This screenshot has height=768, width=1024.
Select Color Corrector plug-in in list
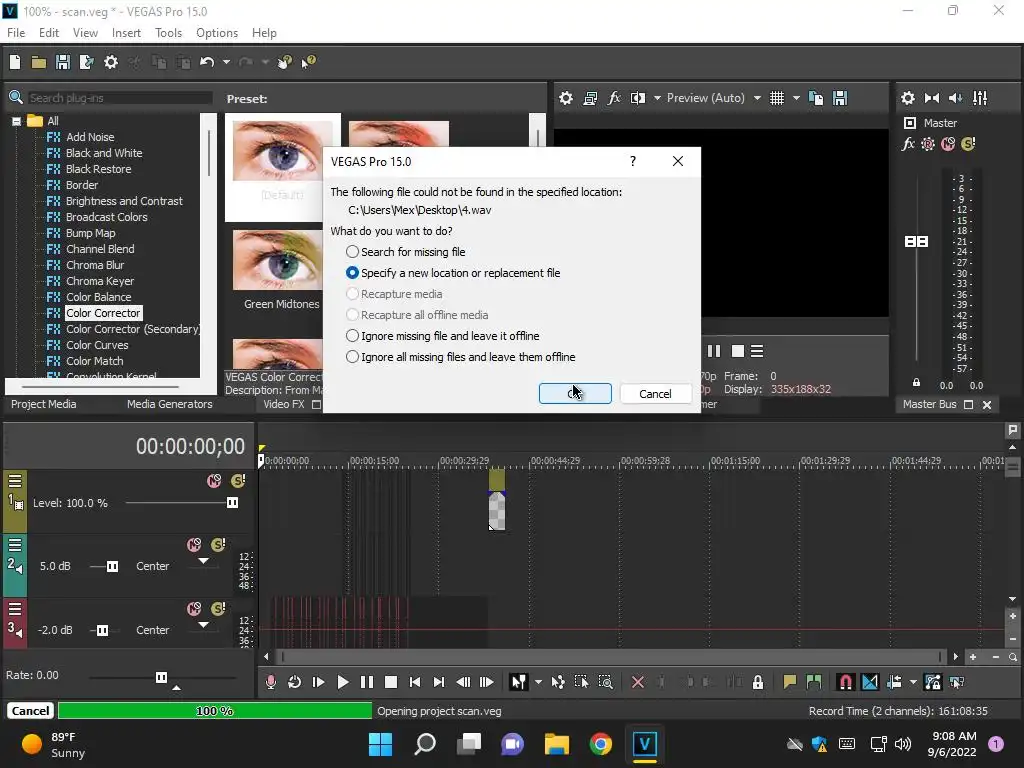point(103,313)
